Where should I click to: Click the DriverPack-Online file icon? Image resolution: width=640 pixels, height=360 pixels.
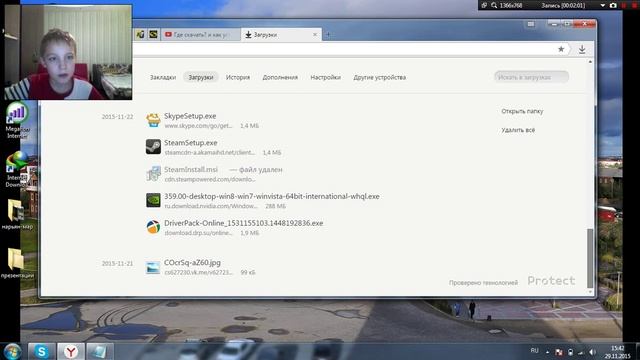tap(153, 227)
